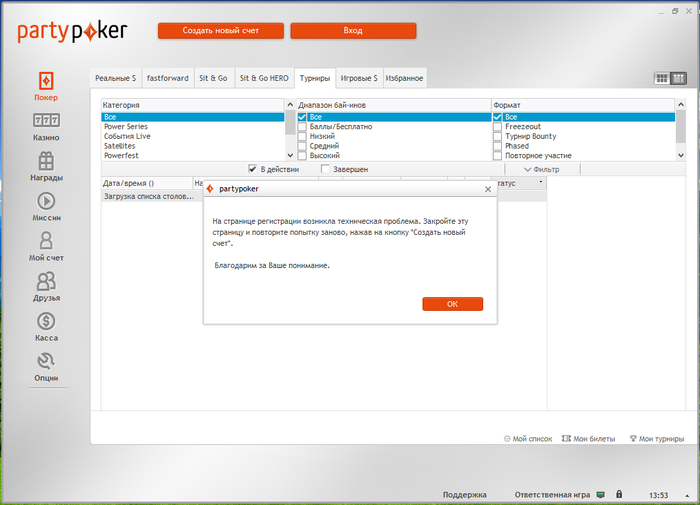Click the partypoker logo
The image size is (700, 505).
coord(72,32)
